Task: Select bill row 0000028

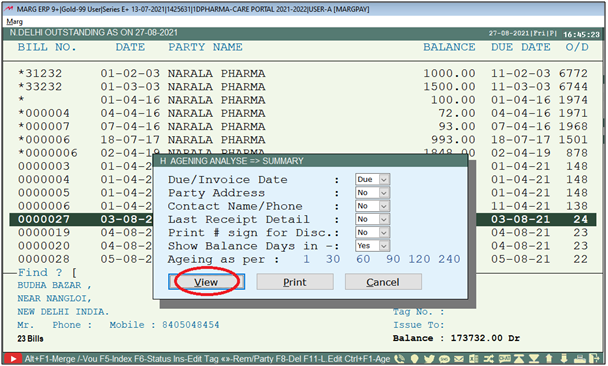Action: pos(302,259)
